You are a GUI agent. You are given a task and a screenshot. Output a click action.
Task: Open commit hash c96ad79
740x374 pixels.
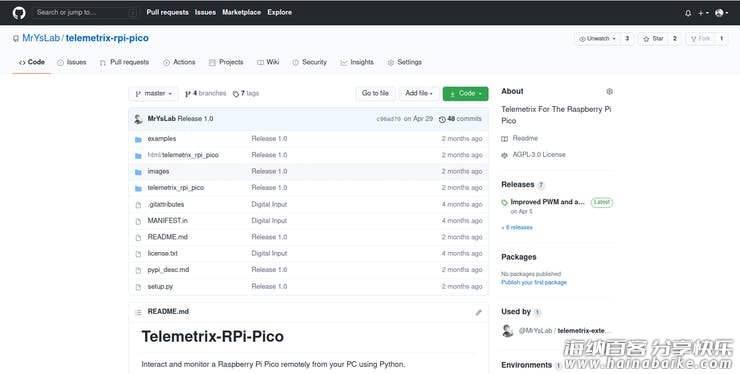(x=388, y=119)
